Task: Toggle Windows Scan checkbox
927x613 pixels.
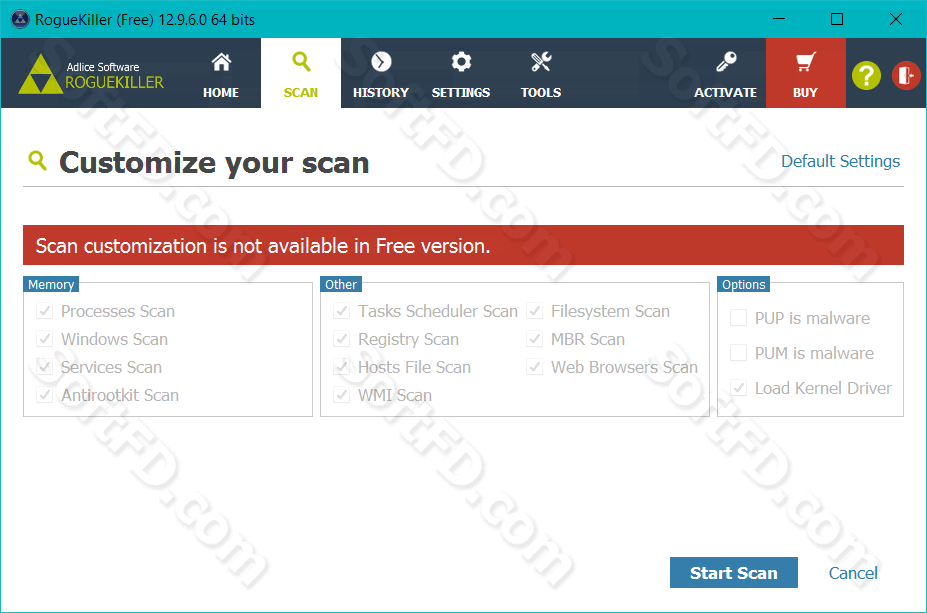Action: [45, 339]
